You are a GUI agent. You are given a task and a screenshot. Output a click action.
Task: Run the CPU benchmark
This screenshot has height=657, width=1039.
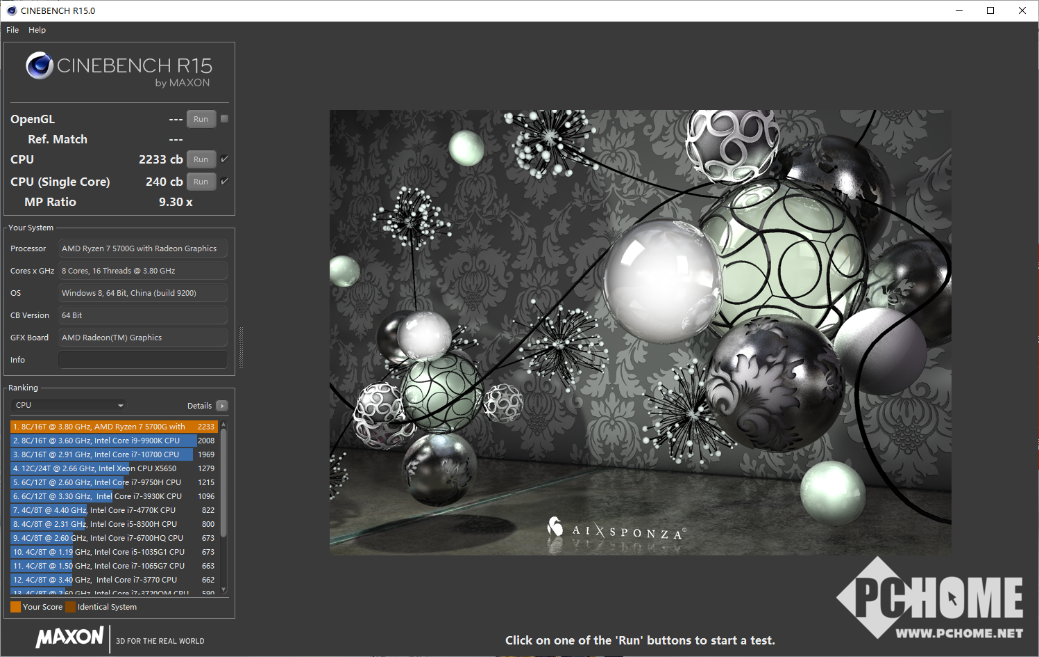coord(201,160)
